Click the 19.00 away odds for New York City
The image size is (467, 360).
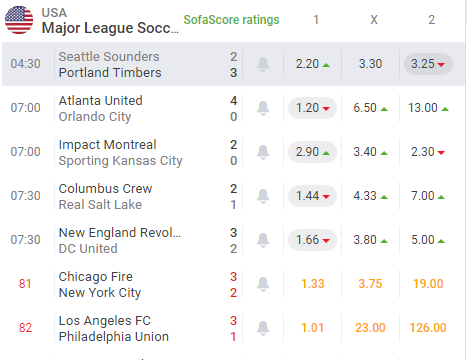pos(428,284)
